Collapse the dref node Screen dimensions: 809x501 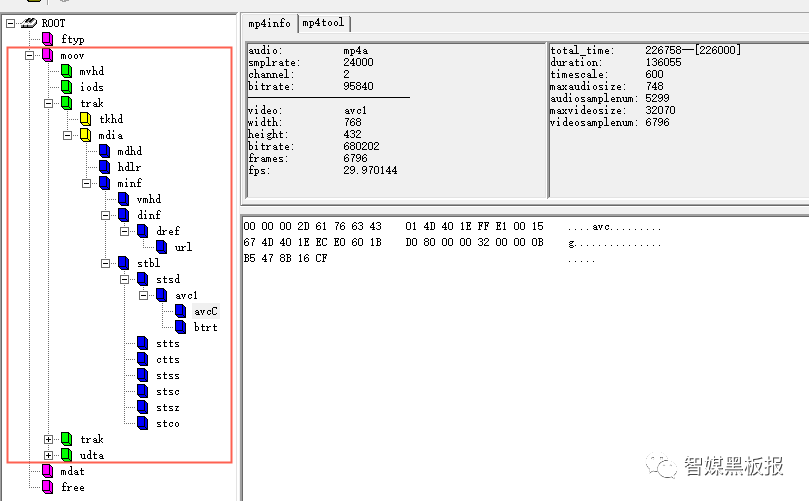125,231
